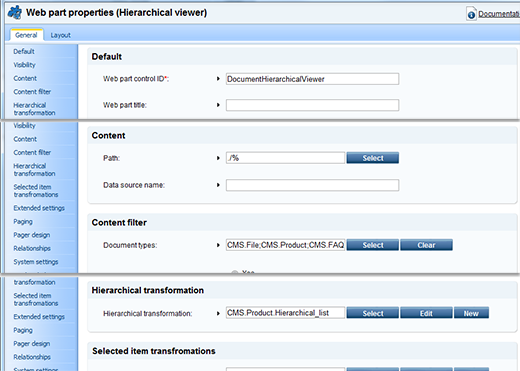The image size is (520, 371).
Task: Click arrow beside Data source name
Action: (x=218, y=185)
